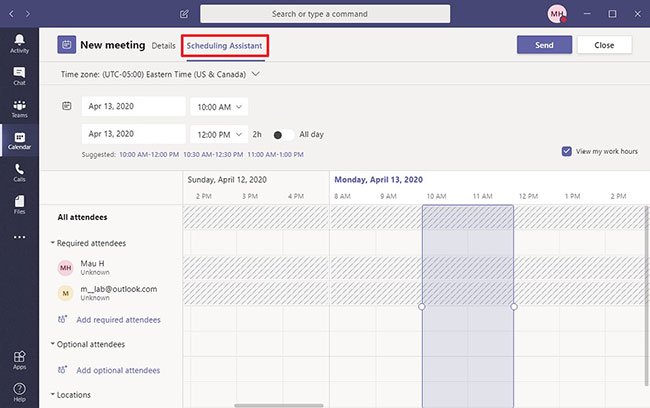Image resolution: width=650 pixels, height=408 pixels.
Task: Click the Search or type a command box
Action: (325, 14)
